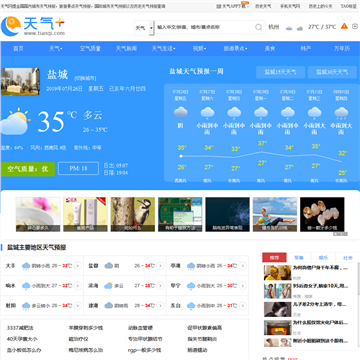Screen dimensions: 360x360
Task: Open the 95后微女子 news headline
Action: tap(320, 286)
